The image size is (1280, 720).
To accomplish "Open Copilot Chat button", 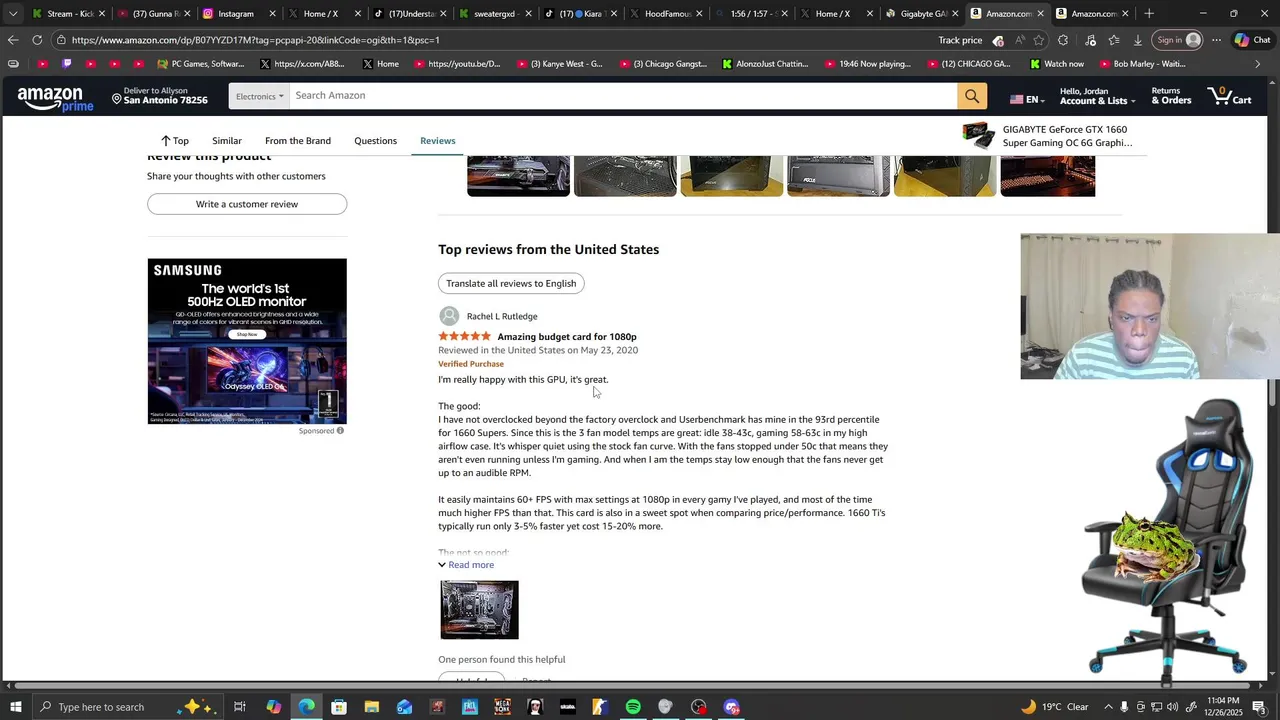I will (x=1253, y=40).
